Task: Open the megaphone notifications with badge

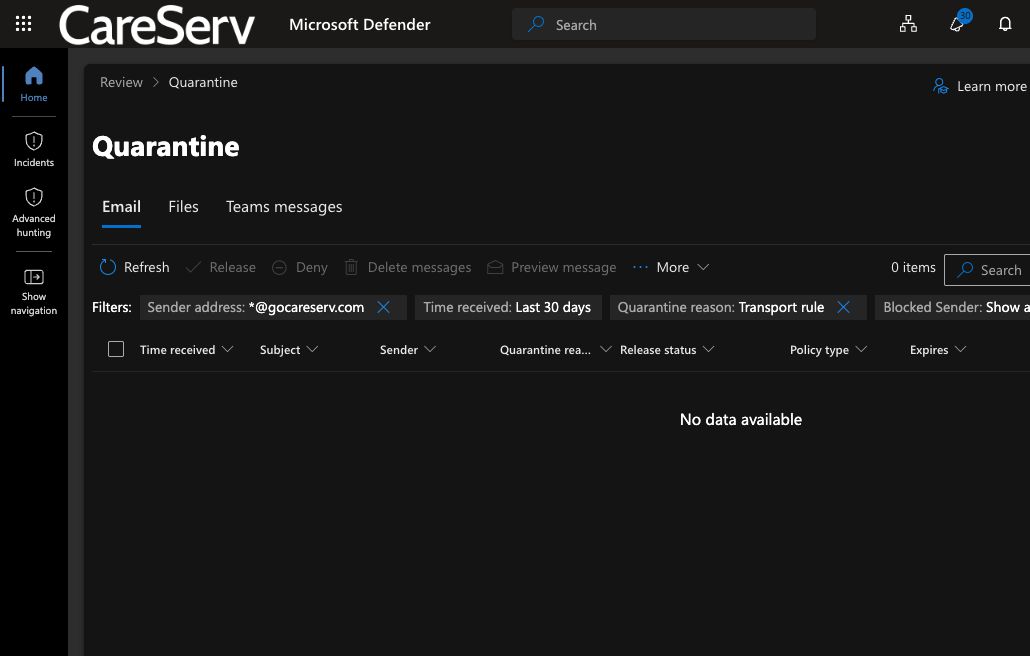Action: coord(959,22)
